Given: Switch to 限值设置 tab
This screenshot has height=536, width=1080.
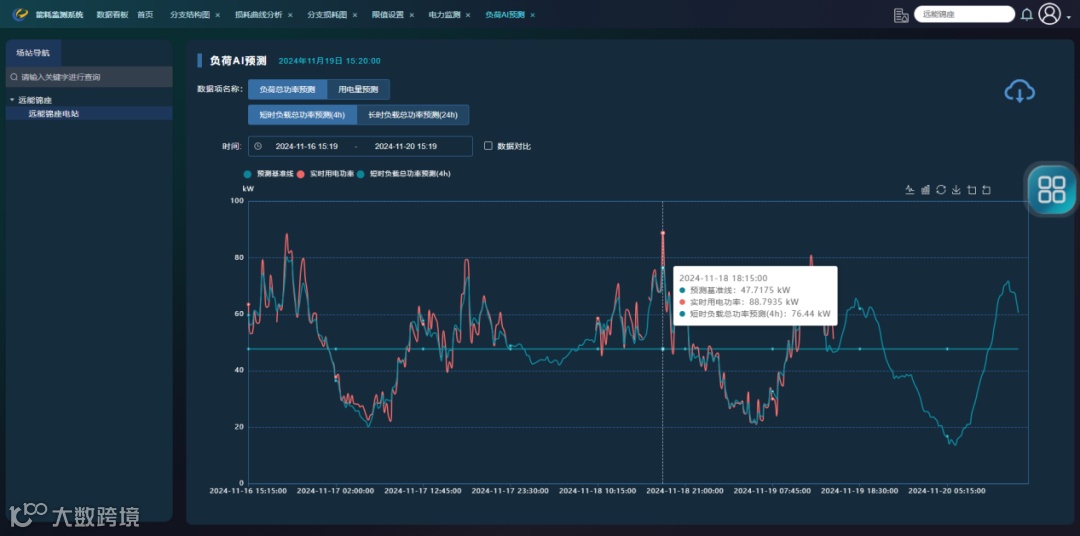Looking at the screenshot, I should [x=388, y=14].
